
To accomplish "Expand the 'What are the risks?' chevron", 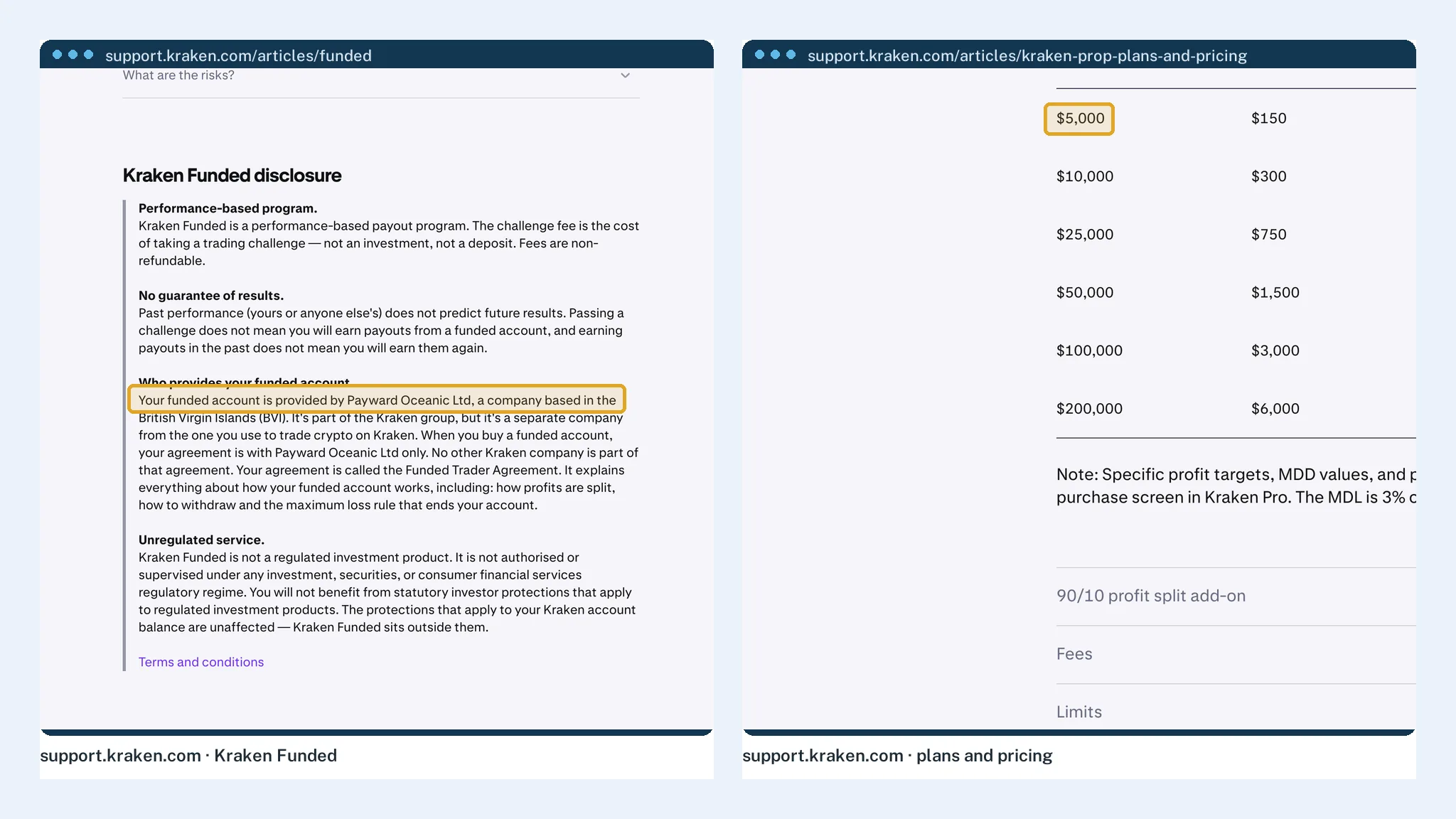I will point(625,75).
